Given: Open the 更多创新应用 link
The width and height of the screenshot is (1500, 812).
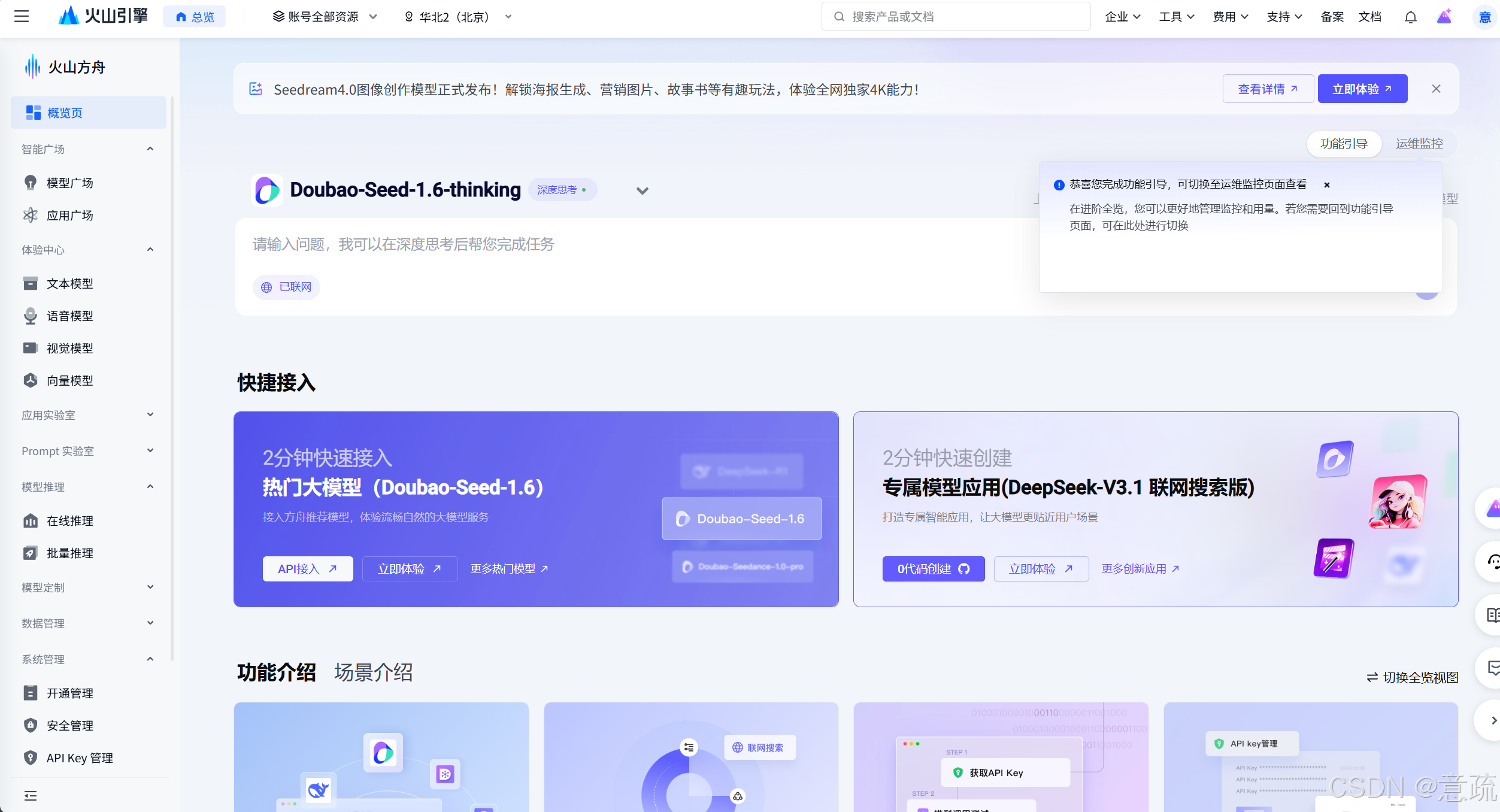Looking at the screenshot, I should (x=1140, y=569).
